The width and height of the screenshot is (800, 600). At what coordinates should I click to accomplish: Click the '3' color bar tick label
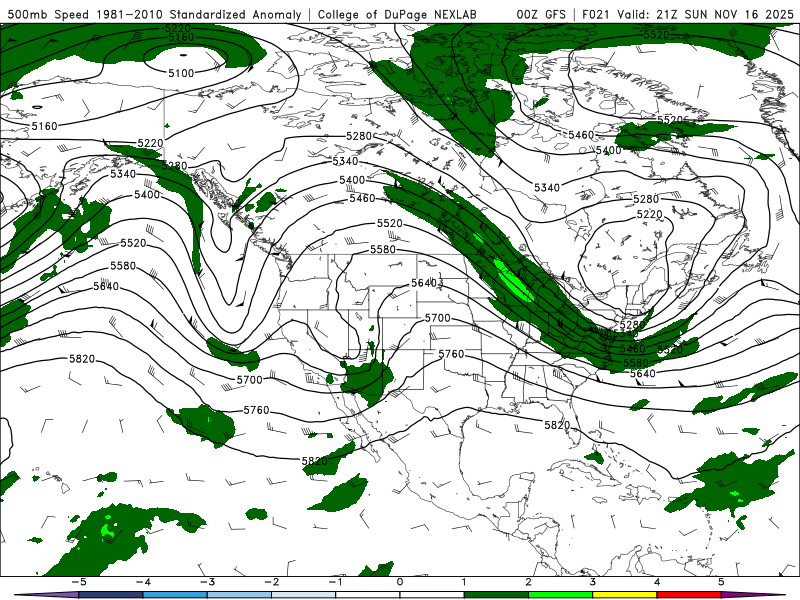(x=593, y=582)
